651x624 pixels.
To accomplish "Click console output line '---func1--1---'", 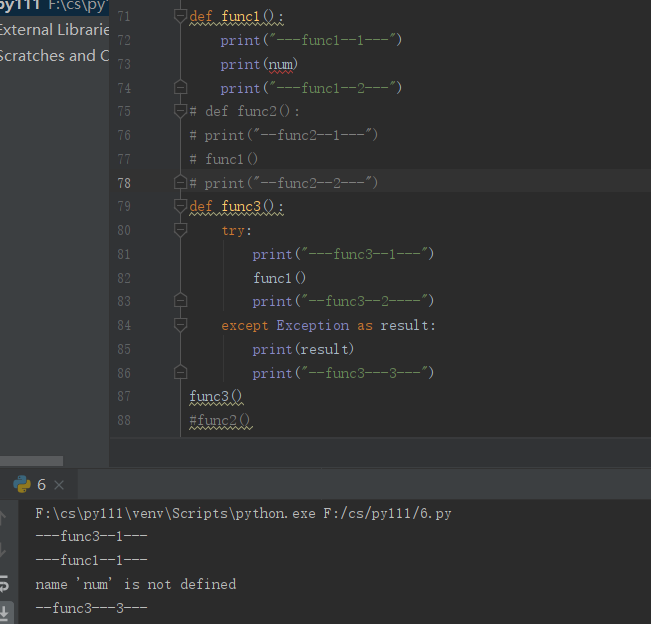I will pos(91,560).
